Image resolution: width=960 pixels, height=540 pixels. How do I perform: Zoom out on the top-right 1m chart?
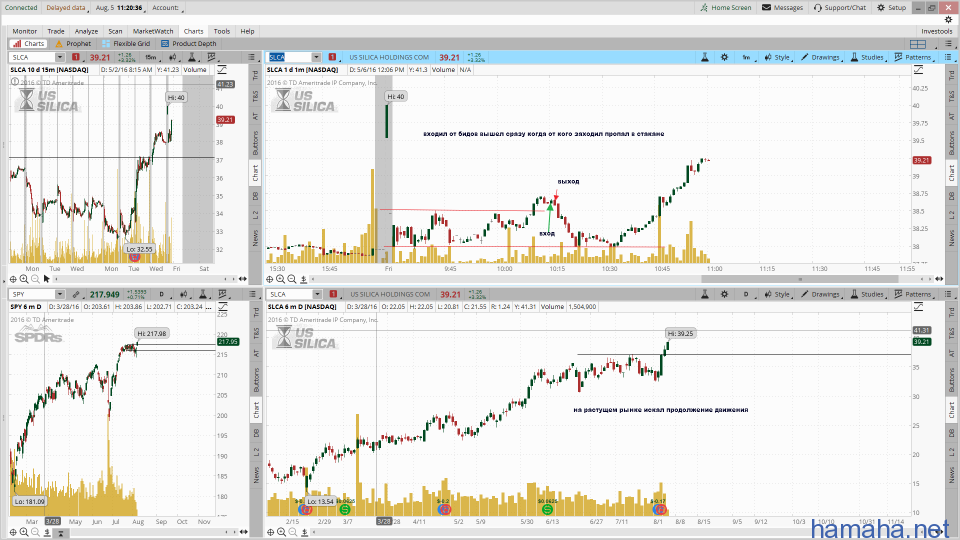tap(292, 279)
